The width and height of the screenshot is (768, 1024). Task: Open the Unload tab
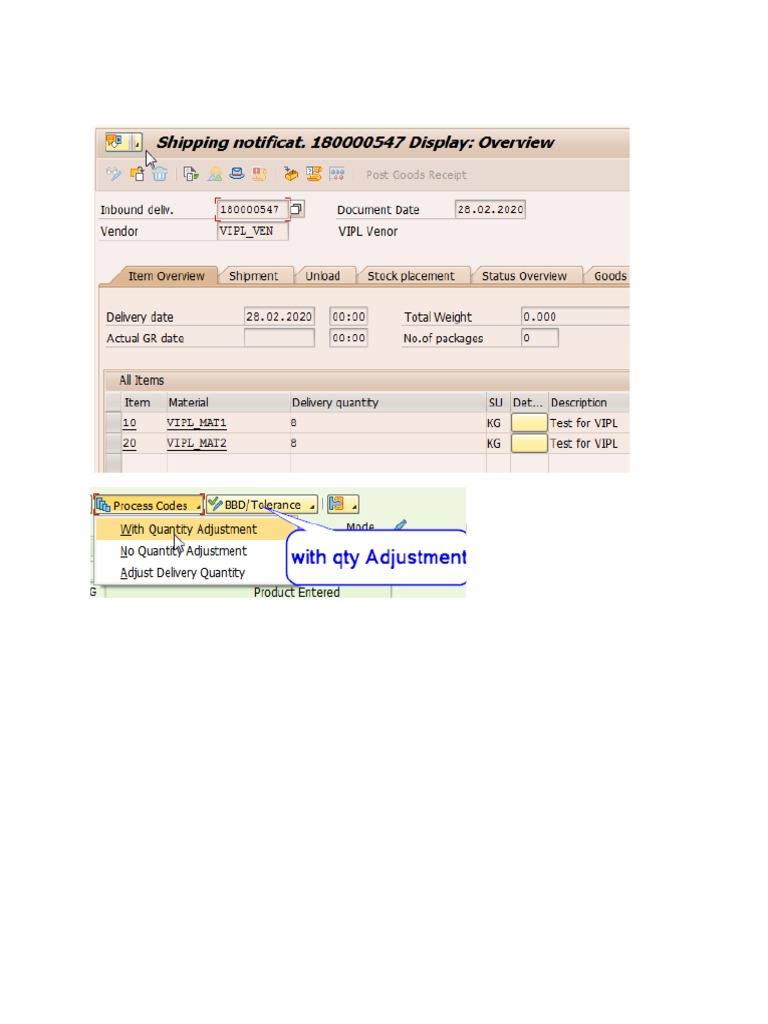323,276
